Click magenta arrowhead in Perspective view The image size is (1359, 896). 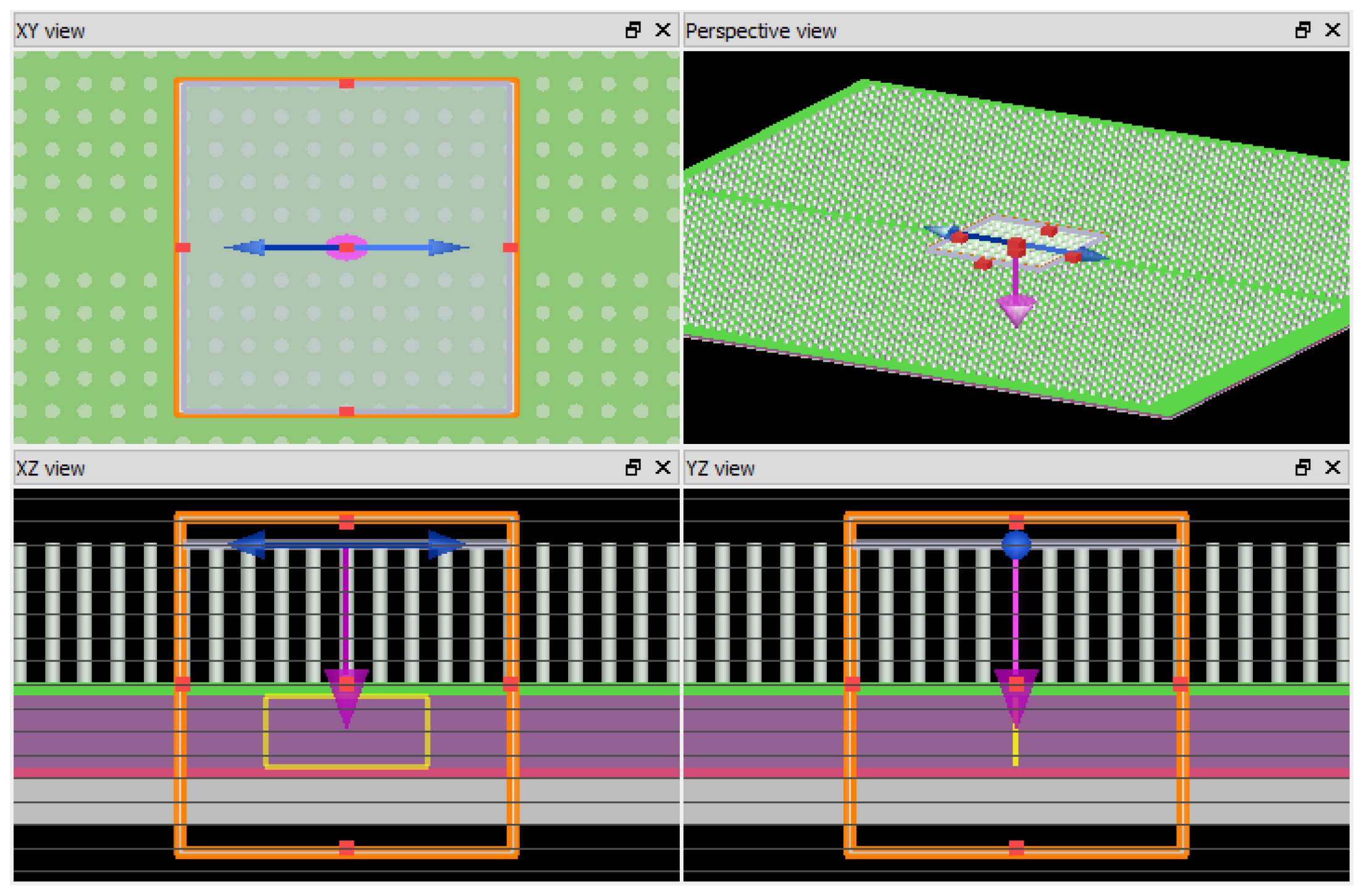pyautogui.click(x=1016, y=308)
